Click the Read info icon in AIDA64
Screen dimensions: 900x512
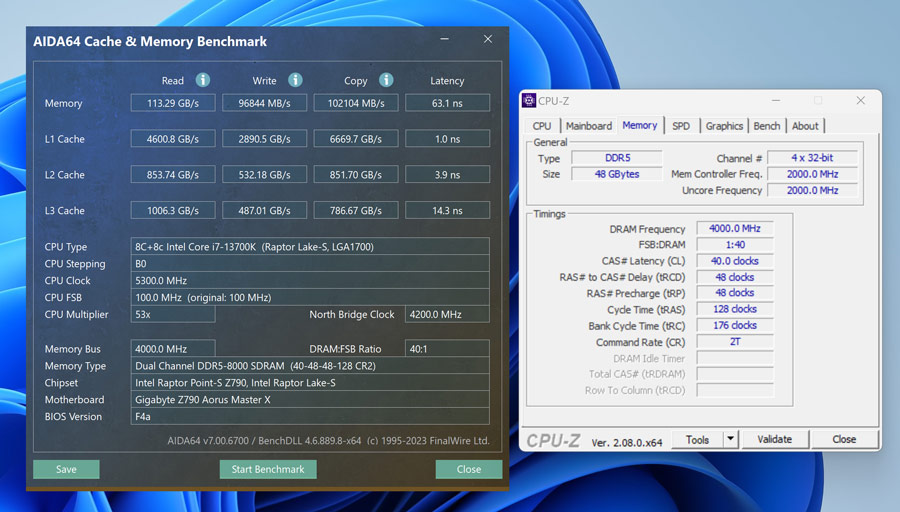pos(203,80)
